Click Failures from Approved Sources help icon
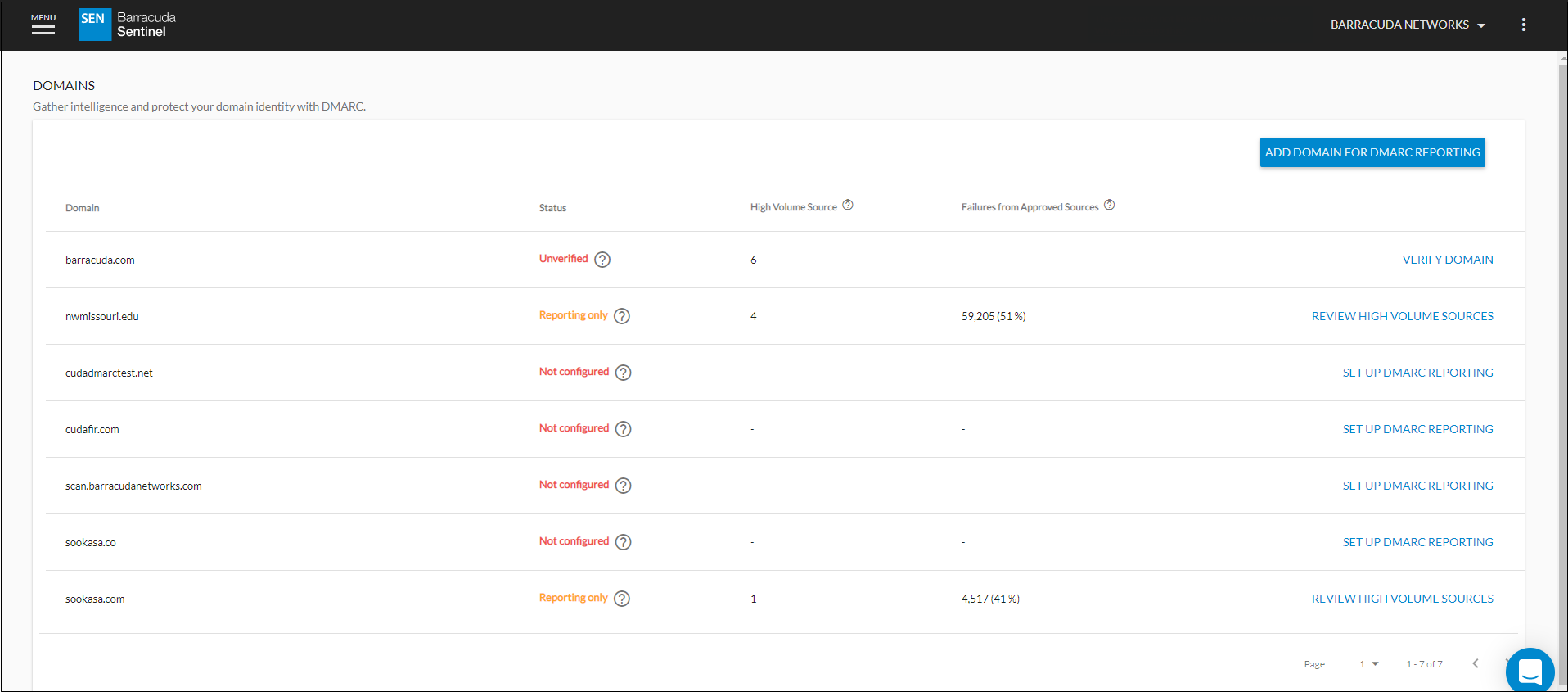Image resolution: width=1568 pixels, height=692 pixels. [x=1109, y=206]
